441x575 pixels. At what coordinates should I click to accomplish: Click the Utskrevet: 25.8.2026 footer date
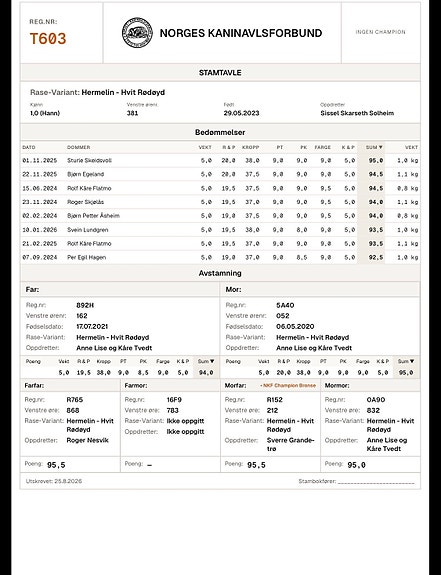54,481
